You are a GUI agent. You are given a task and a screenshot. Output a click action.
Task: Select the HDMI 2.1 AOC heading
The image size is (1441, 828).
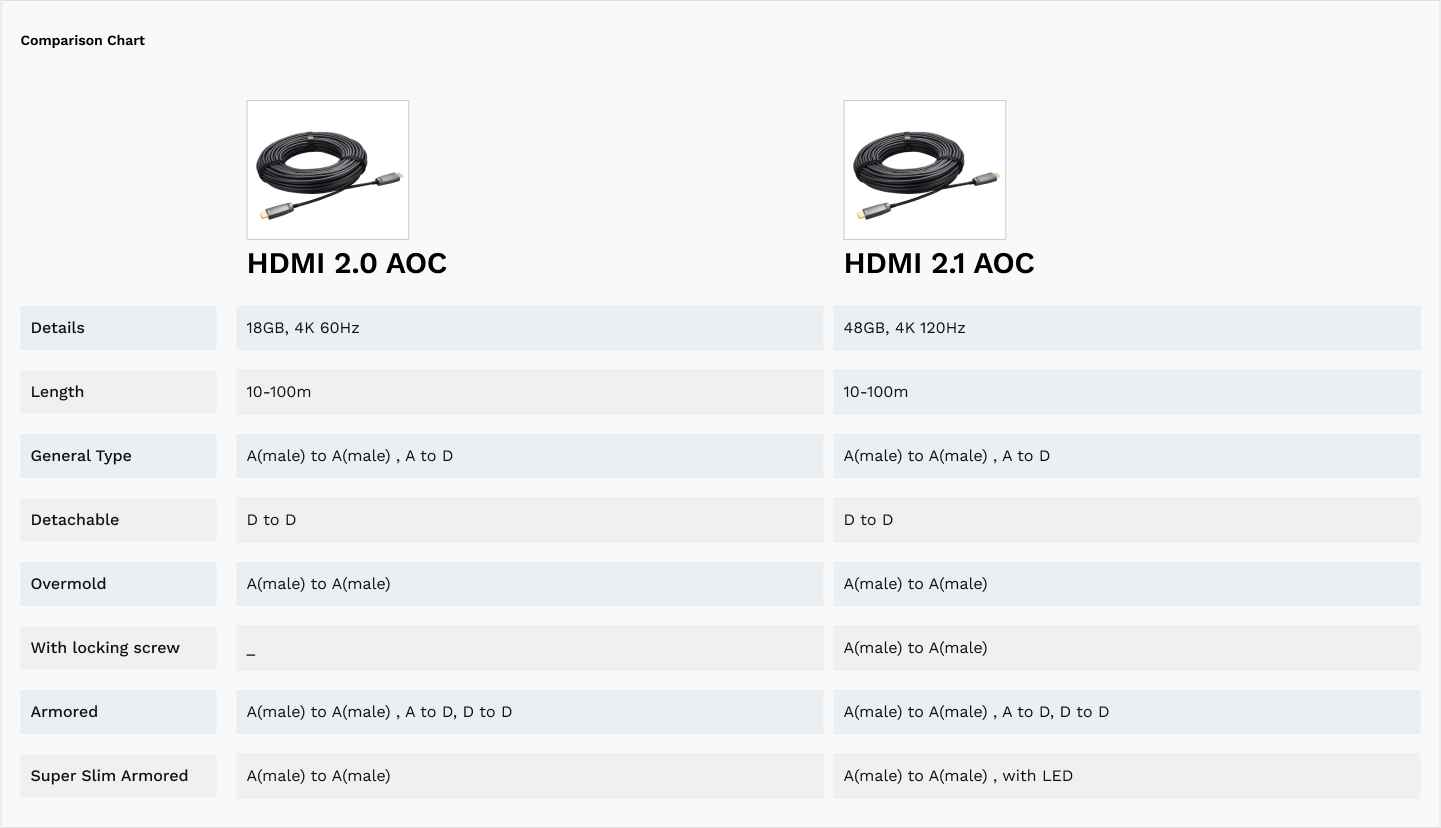click(939, 263)
